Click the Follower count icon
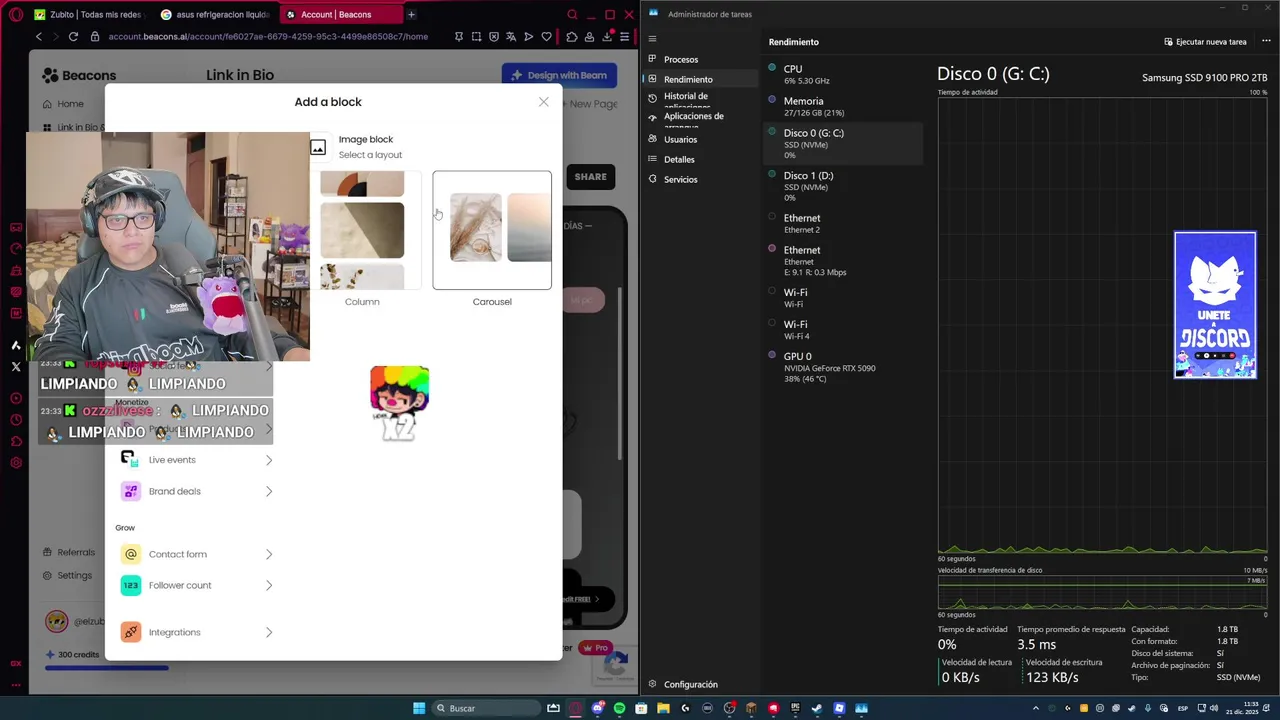Viewport: 1280px width, 720px height. [130, 585]
